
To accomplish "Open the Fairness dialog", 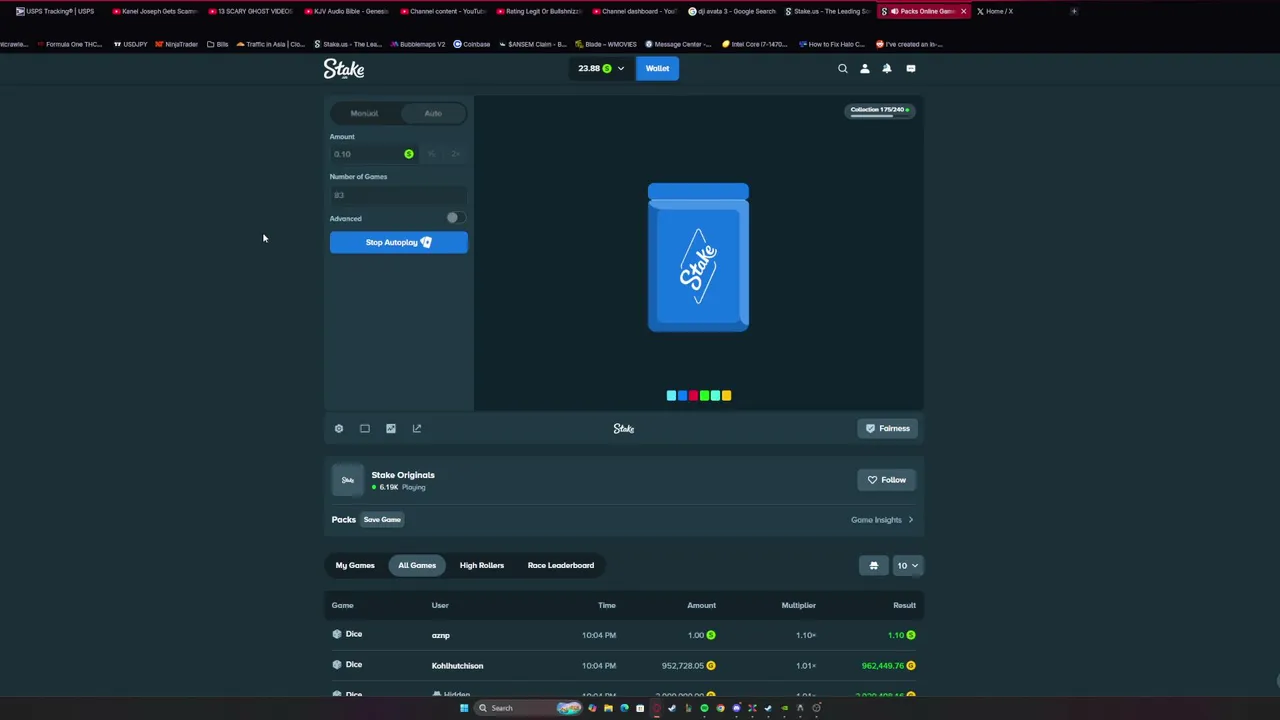I will click(x=888, y=429).
